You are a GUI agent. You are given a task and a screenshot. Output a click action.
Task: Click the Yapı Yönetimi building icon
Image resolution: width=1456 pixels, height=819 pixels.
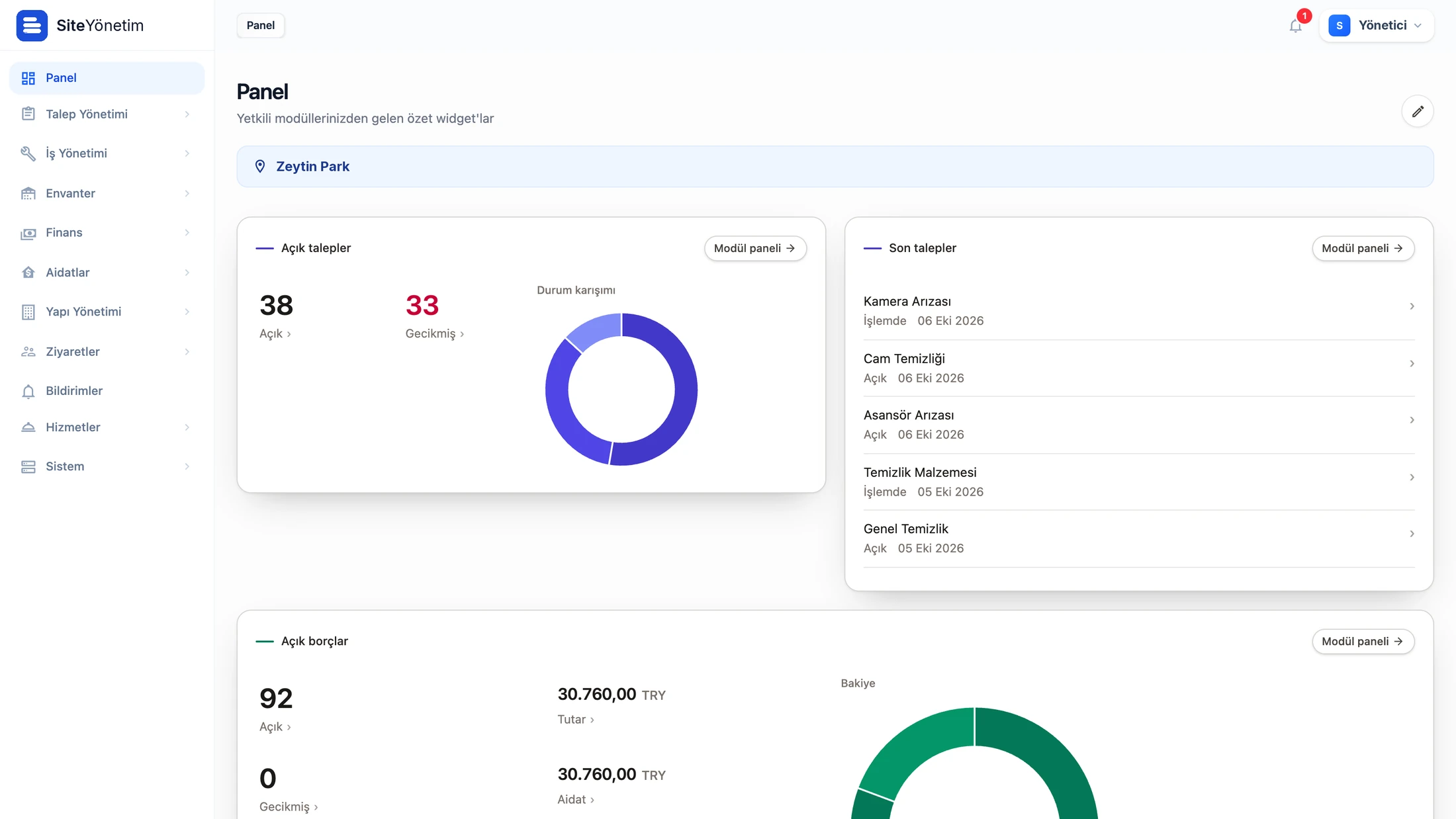[x=28, y=312]
